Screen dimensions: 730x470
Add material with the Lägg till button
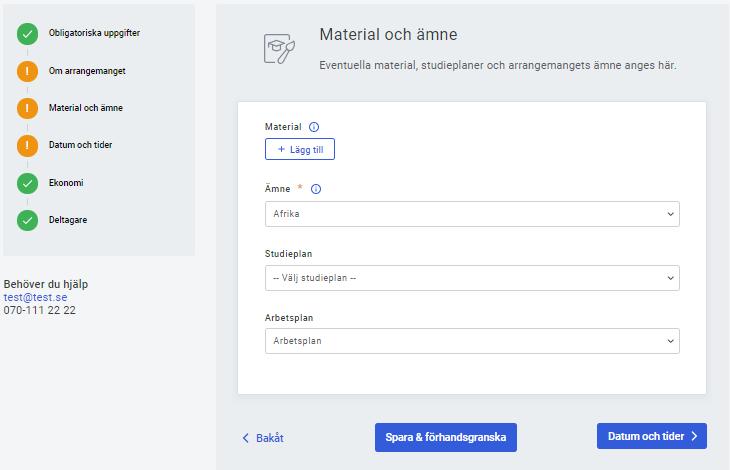300,149
